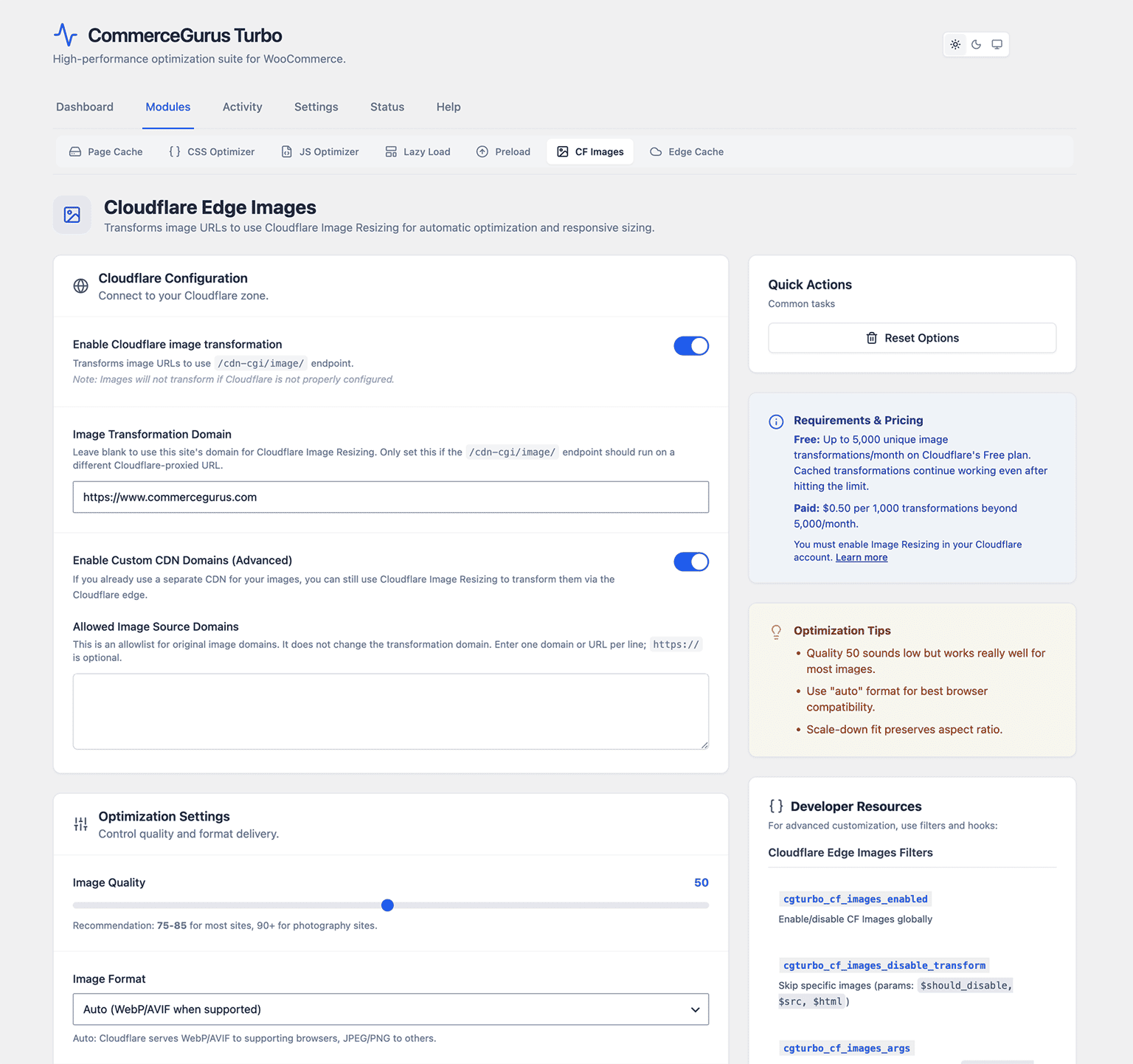Switch to light theme sun icon

955,44
